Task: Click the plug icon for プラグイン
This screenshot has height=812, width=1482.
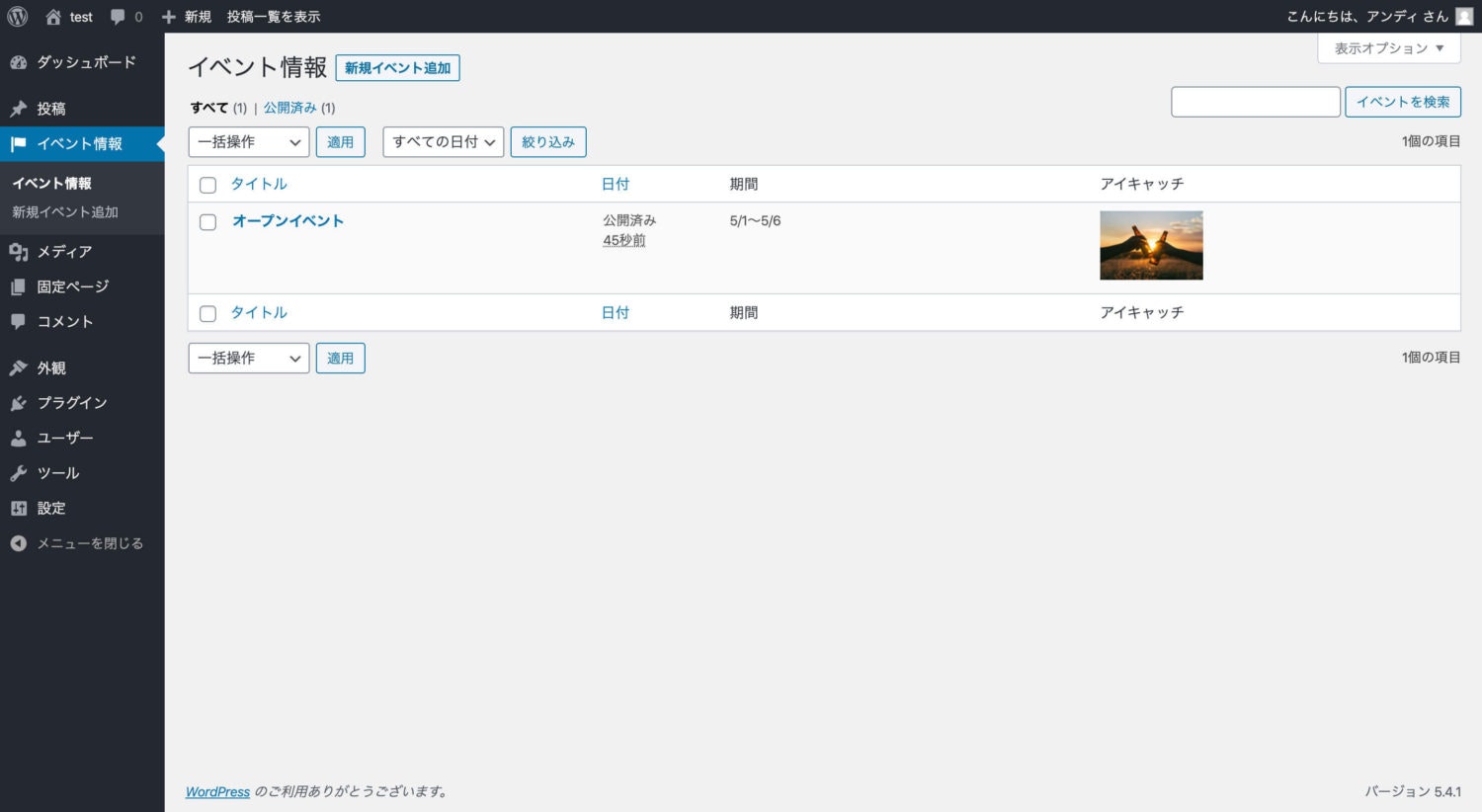Action: [x=18, y=403]
